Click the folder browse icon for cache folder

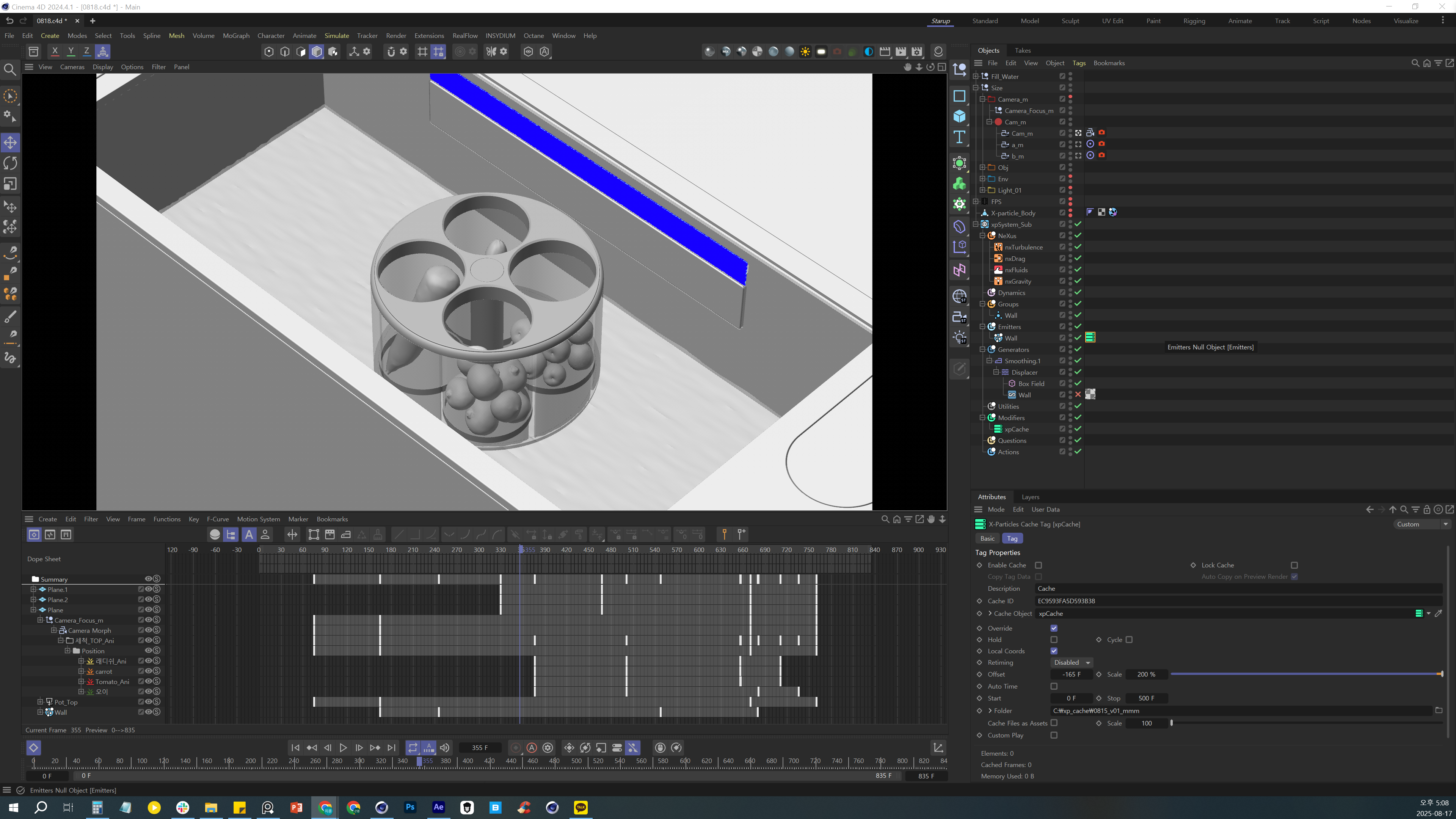click(x=1439, y=711)
